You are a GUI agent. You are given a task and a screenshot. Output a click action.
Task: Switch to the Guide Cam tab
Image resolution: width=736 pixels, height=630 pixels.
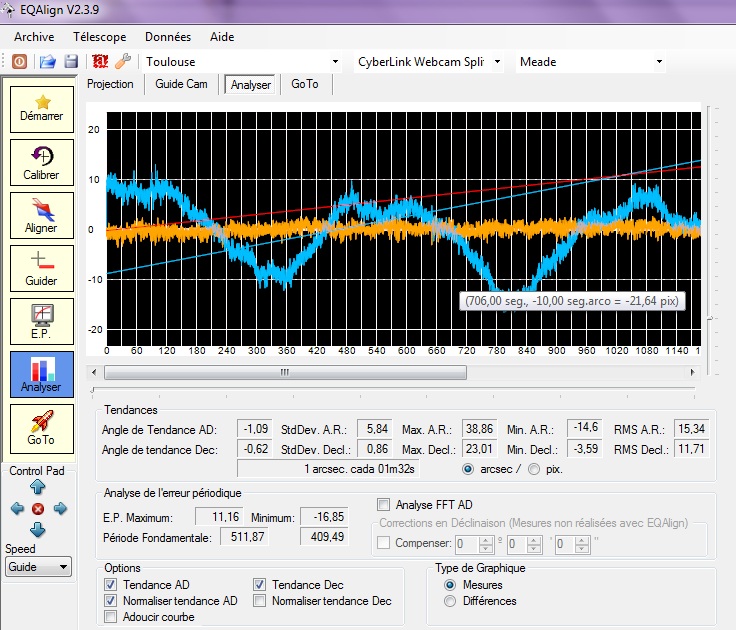181,84
